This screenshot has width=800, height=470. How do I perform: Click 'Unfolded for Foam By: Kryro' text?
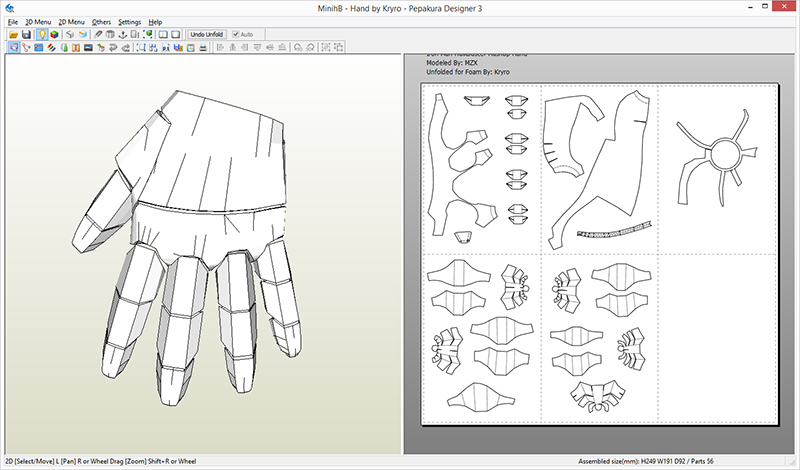[468, 72]
